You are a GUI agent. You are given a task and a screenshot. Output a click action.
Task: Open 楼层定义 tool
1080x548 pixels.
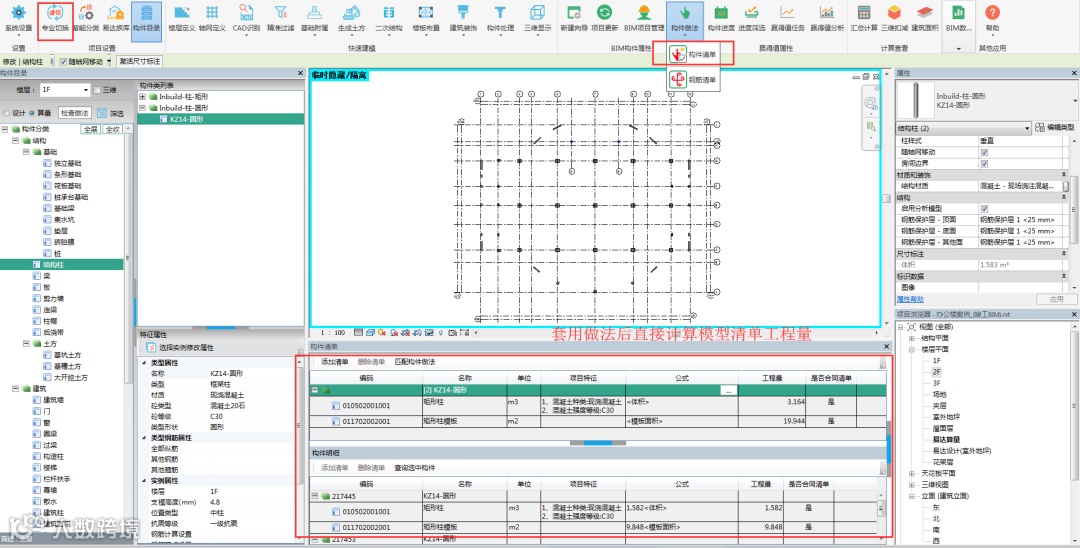coord(181,19)
